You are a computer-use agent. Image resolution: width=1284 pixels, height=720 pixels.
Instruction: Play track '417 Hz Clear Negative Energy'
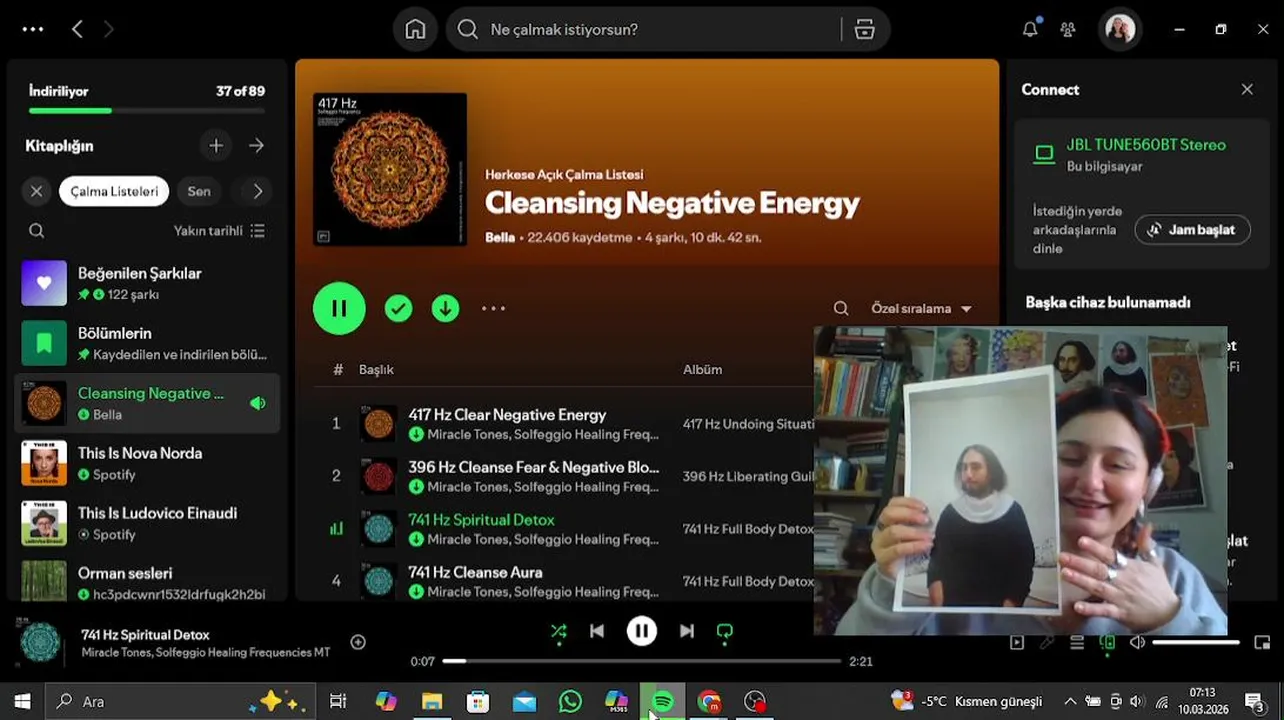click(507, 415)
